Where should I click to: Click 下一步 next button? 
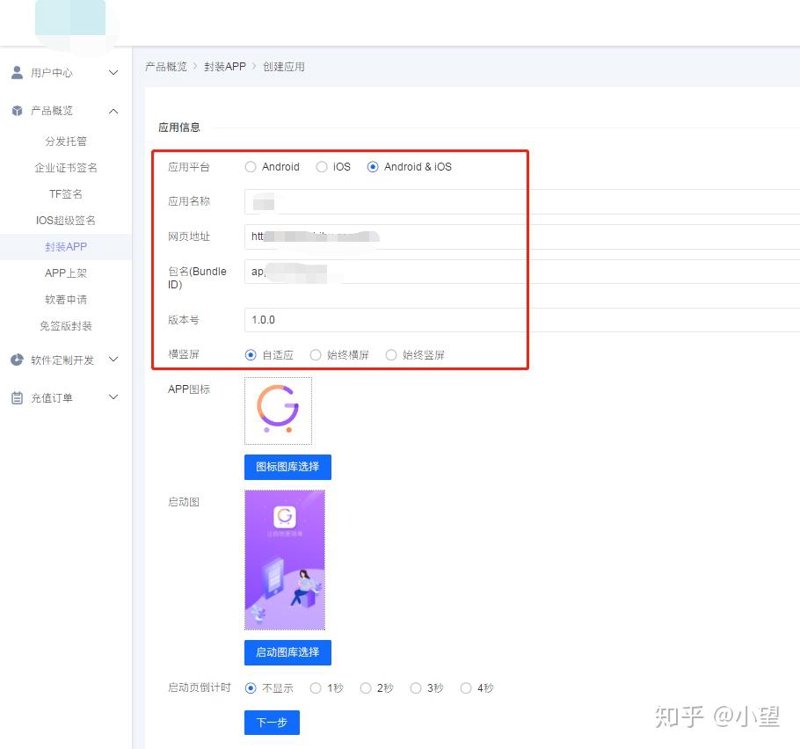pos(272,722)
